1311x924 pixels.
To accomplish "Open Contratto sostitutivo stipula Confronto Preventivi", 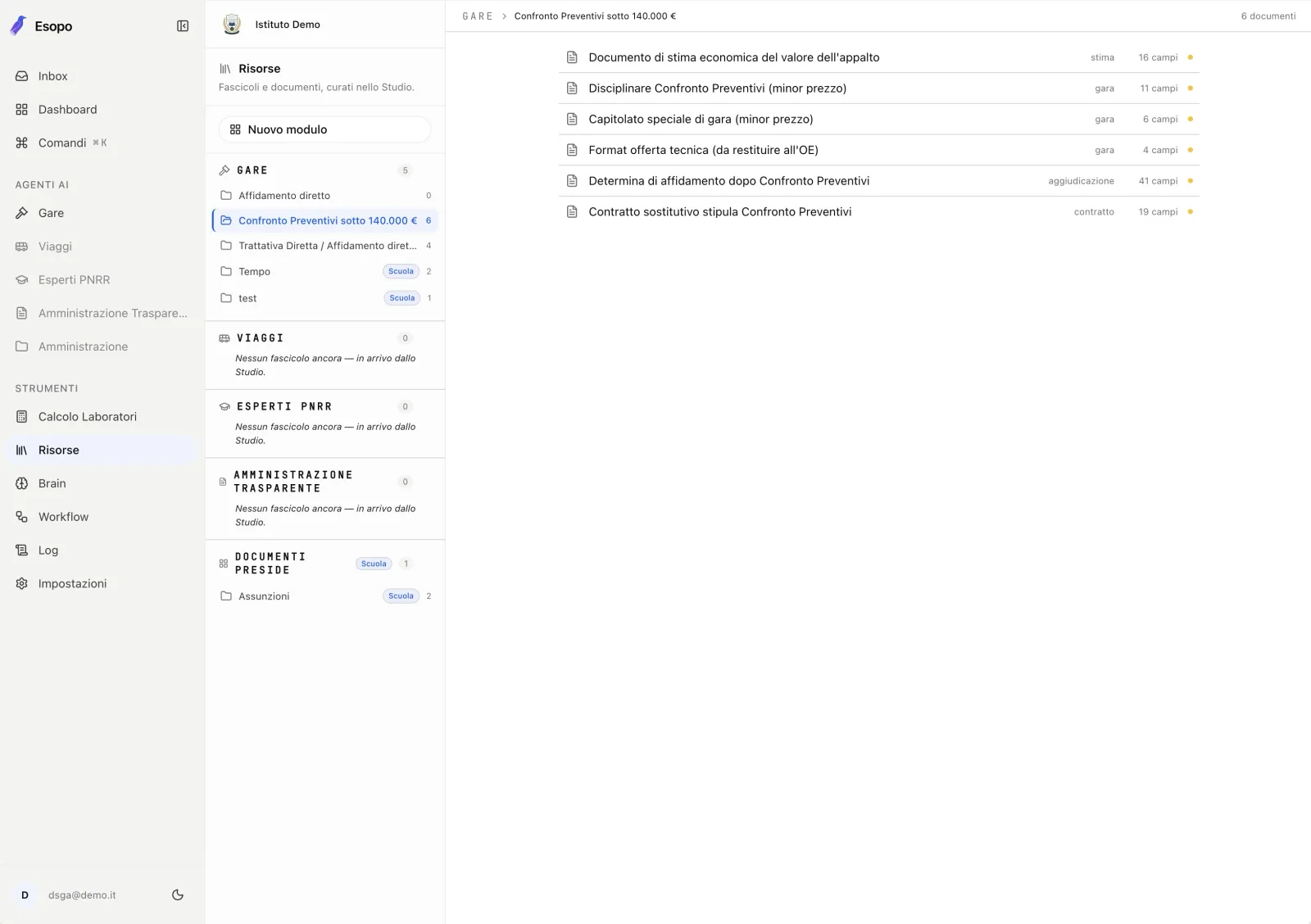I will coord(878,212).
